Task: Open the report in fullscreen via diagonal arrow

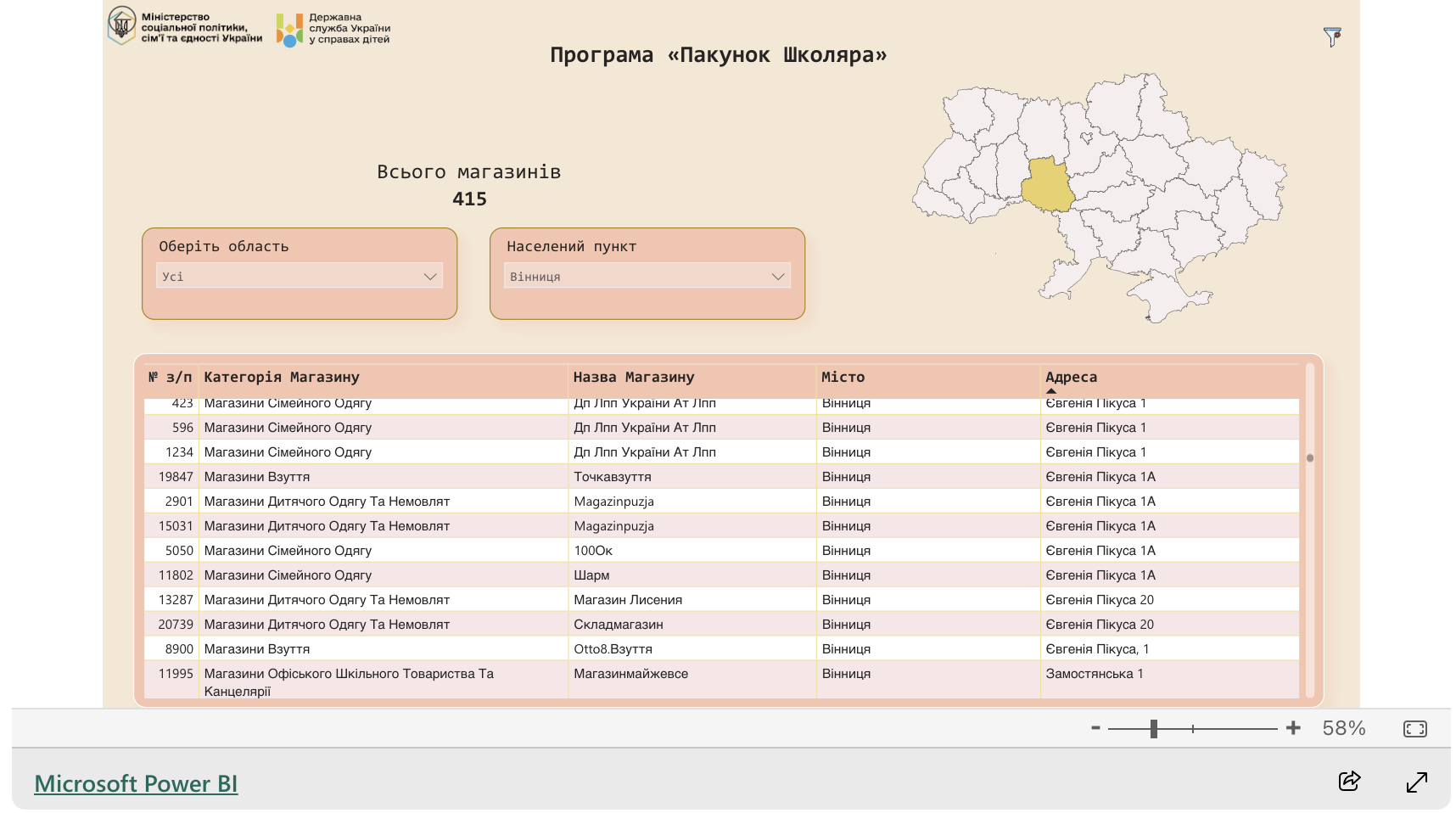Action: pos(1416,782)
